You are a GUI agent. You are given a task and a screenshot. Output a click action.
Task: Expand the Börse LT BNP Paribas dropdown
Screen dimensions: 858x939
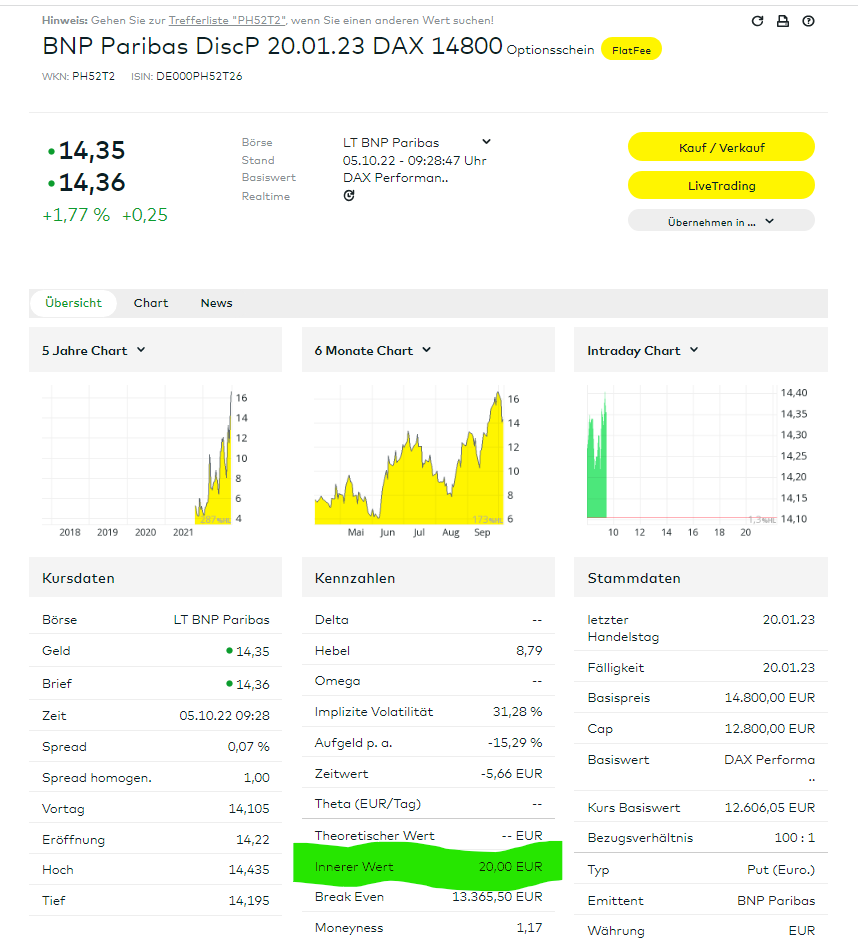coord(486,142)
